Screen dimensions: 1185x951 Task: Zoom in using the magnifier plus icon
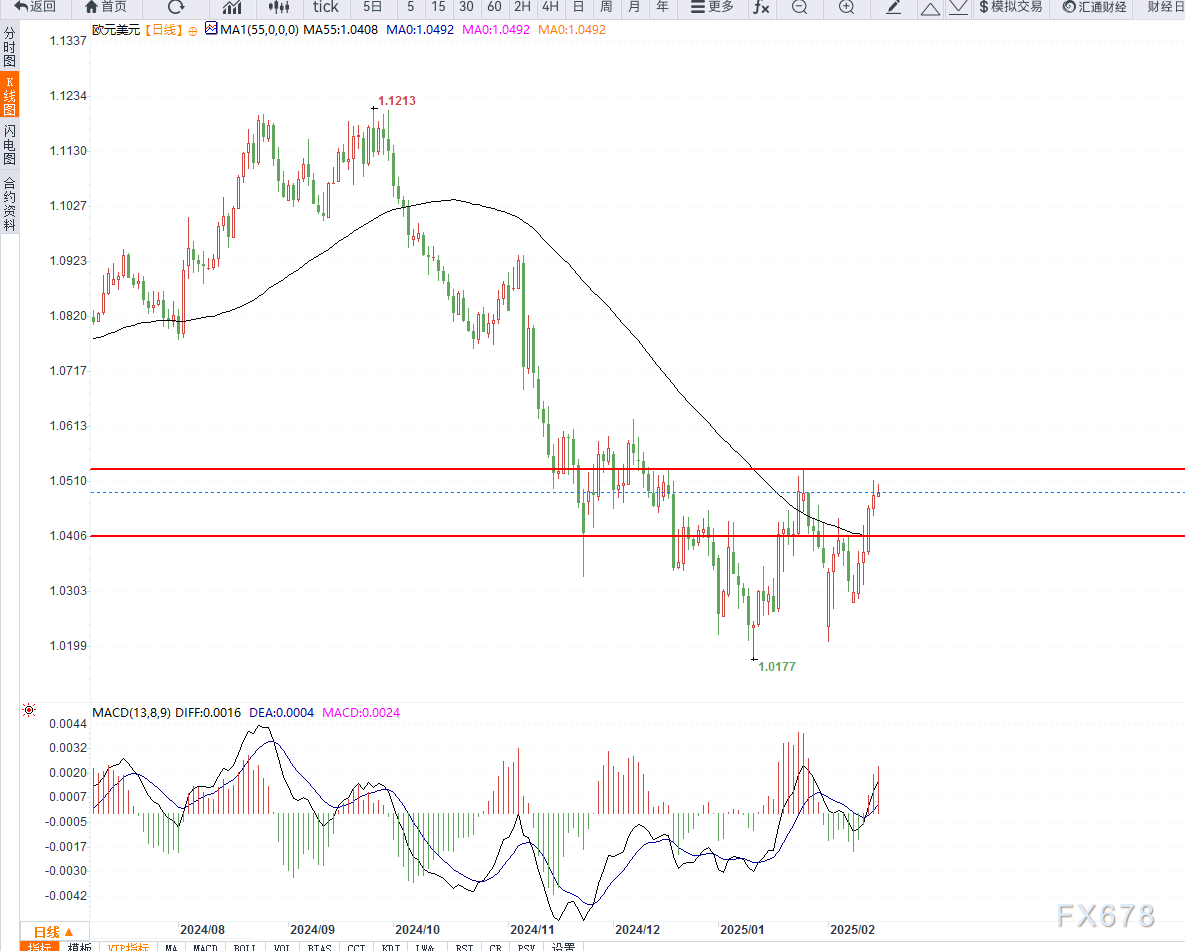[846, 9]
